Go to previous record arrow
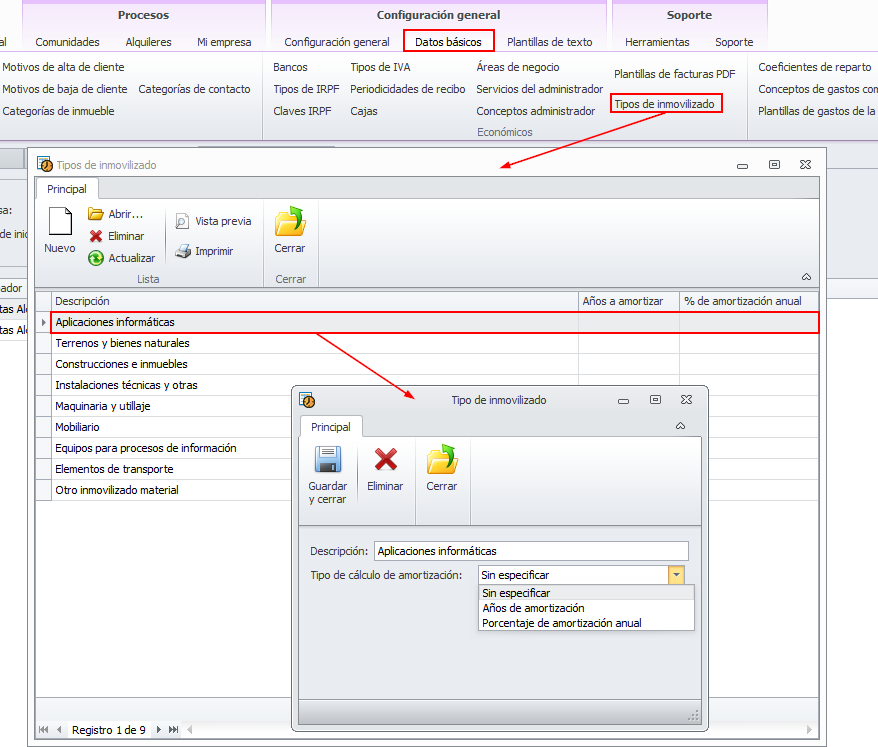The height and width of the screenshot is (747, 878). pyautogui.click(x=59, y=729)
